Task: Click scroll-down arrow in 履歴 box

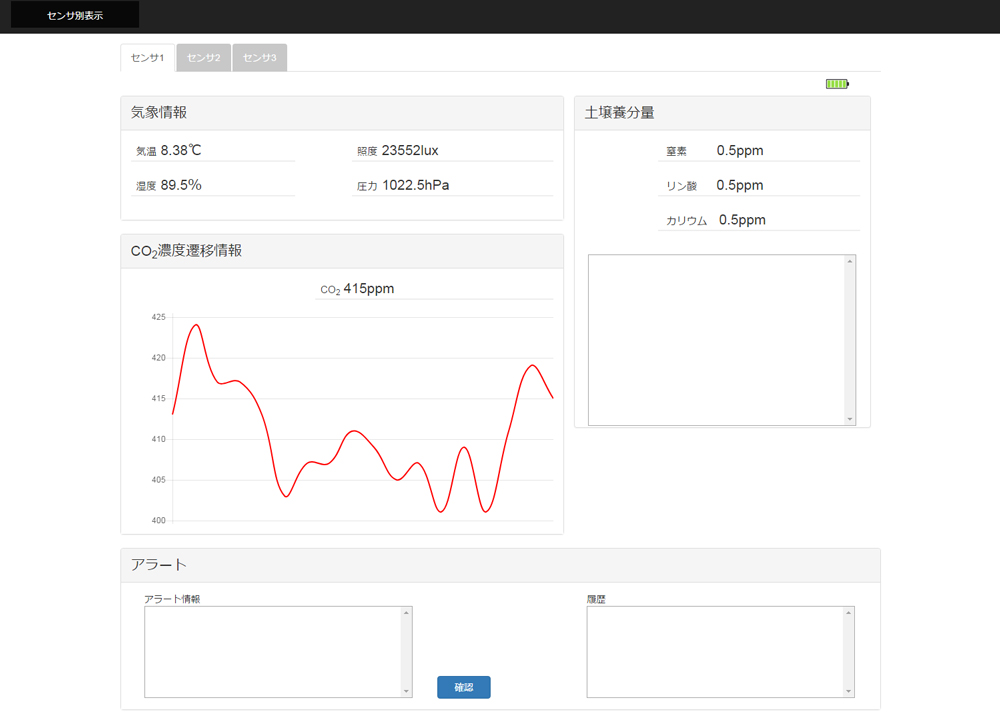Action: (x=849, y=691)
